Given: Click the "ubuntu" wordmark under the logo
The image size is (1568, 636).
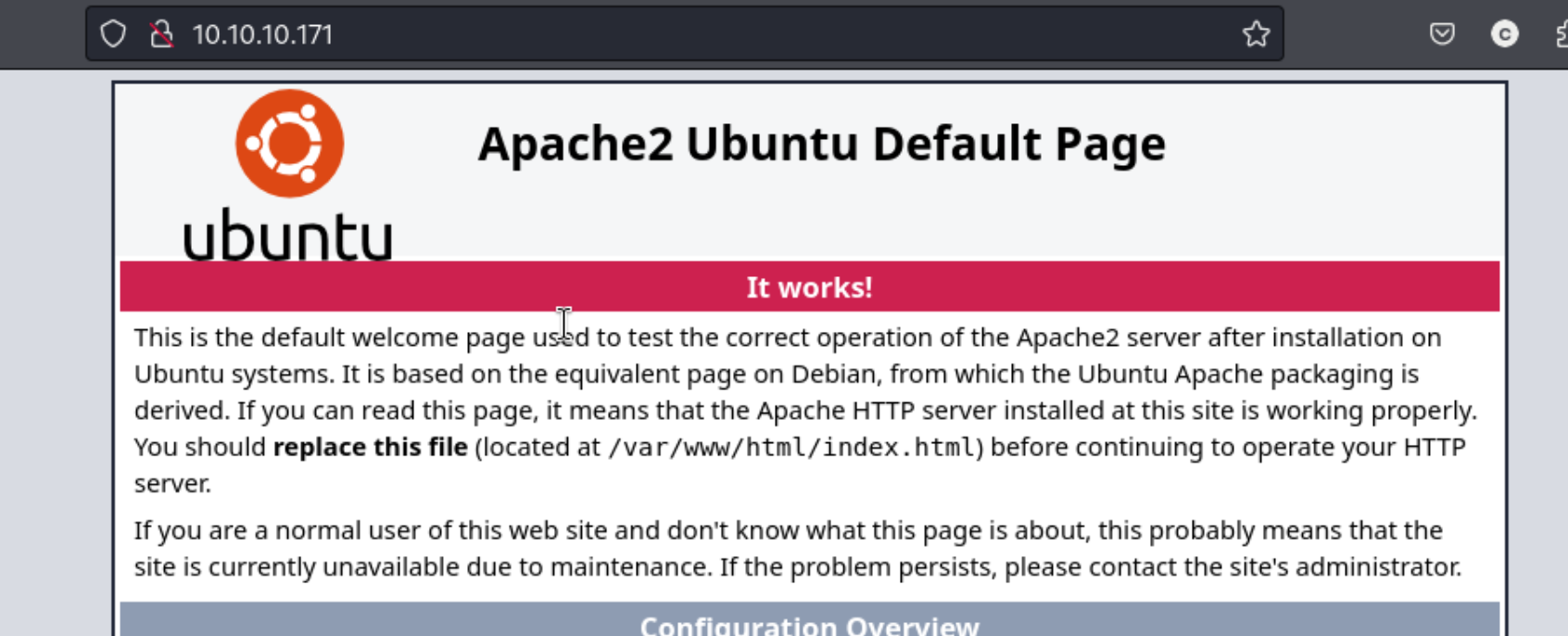Looking at the screenshot, I should [x=288, y=234].
